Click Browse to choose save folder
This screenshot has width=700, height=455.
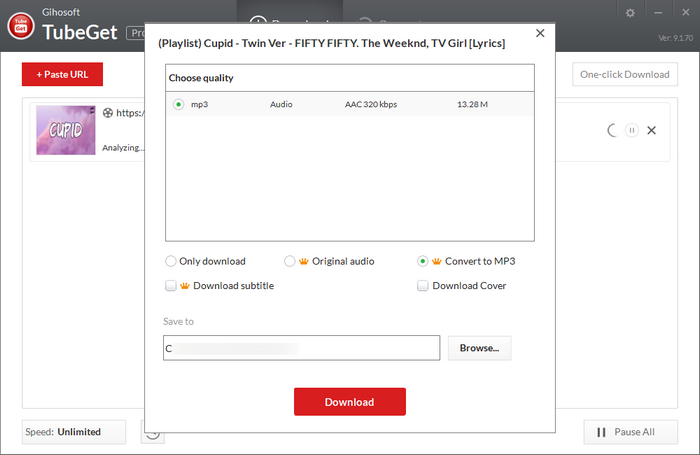480,348
